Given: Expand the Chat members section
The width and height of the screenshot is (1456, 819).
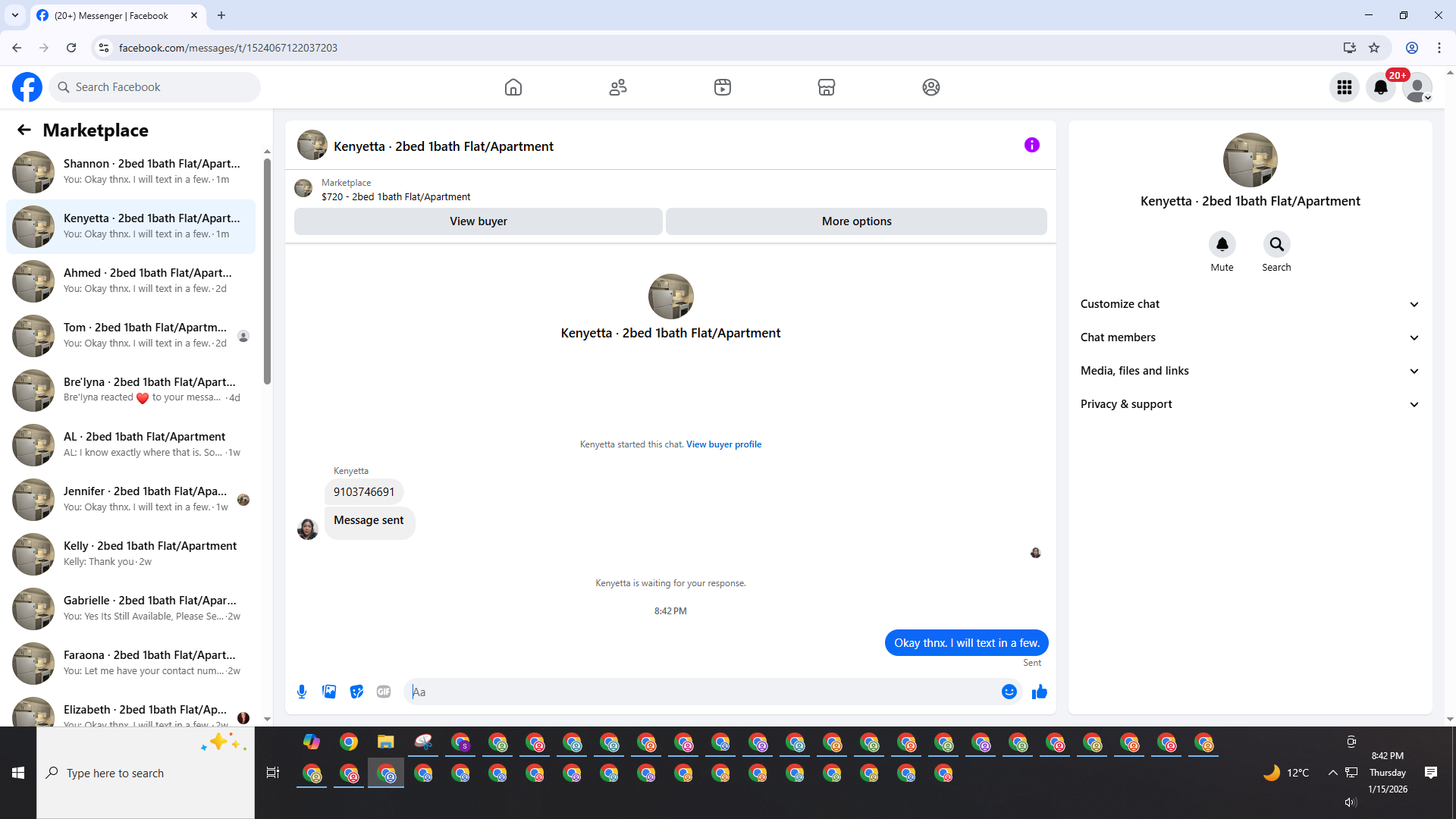Looking at the screenshot, I should coord(1249,337).
